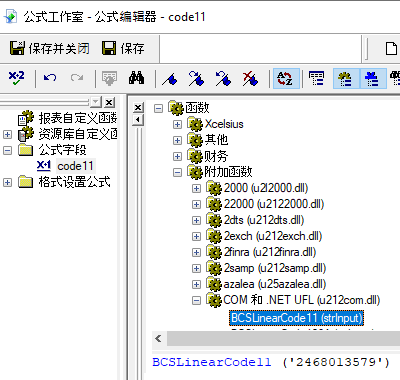Expand the Xcelsius function group
Screen dimensions: 400x380
[177, 124]
